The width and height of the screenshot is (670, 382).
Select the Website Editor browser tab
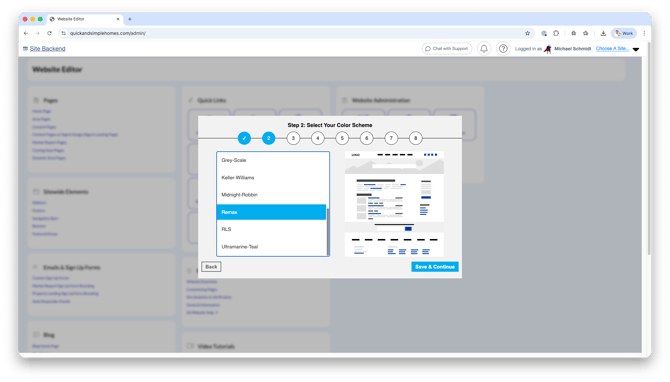tap(85, 19)
